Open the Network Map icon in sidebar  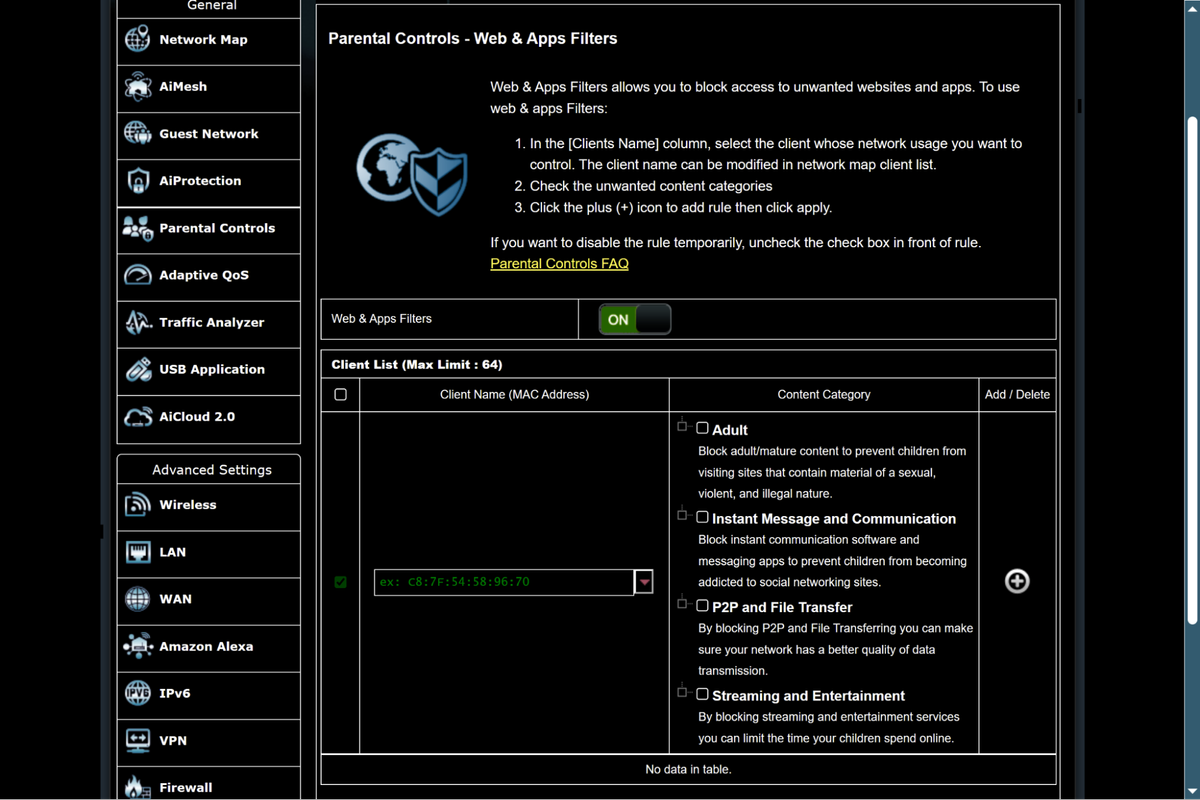[138, 40]
